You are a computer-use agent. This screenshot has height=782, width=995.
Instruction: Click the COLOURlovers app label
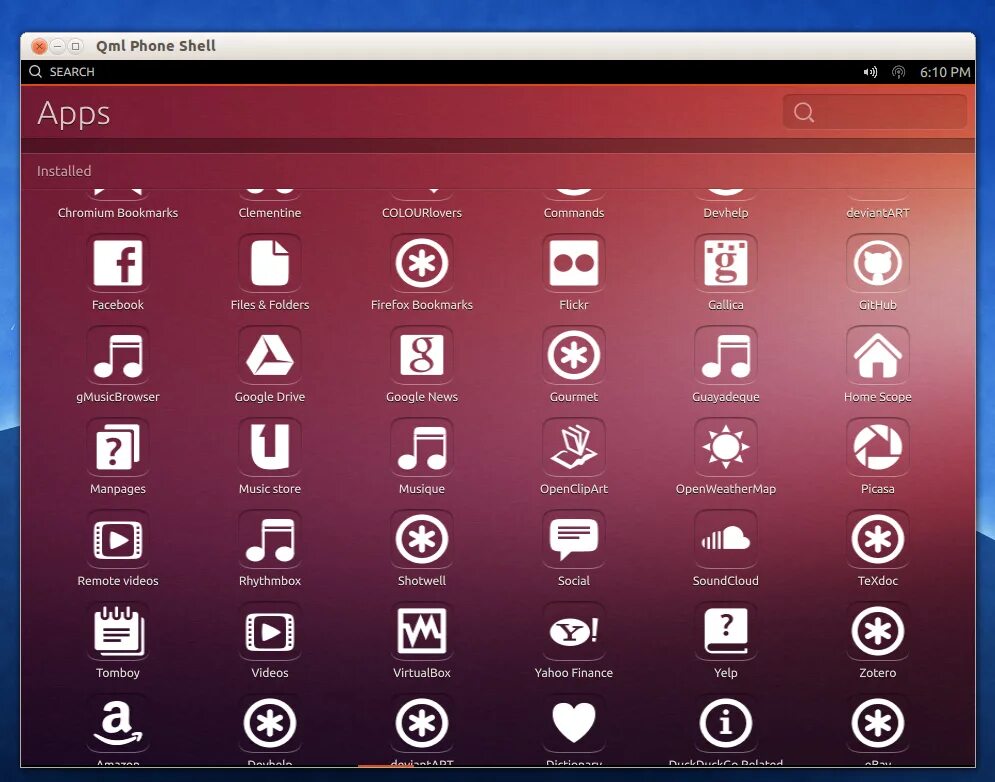[421, 213]
